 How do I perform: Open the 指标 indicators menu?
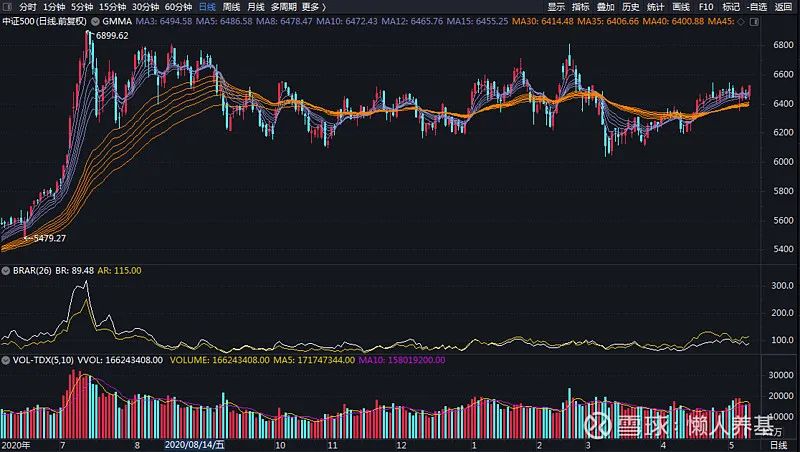[581, 7]
